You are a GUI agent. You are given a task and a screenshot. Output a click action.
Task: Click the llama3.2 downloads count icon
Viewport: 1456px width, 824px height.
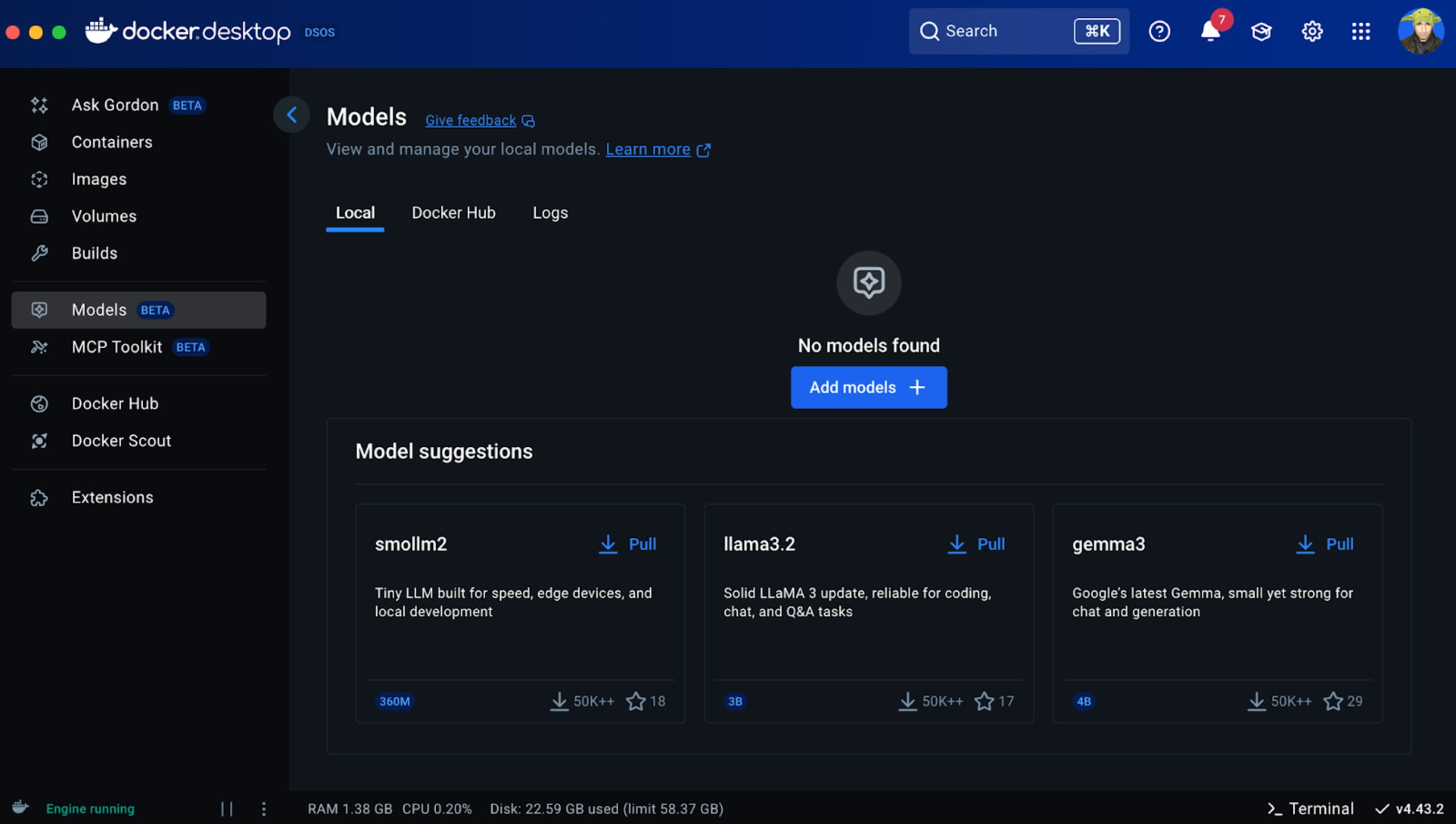point(908,701)
